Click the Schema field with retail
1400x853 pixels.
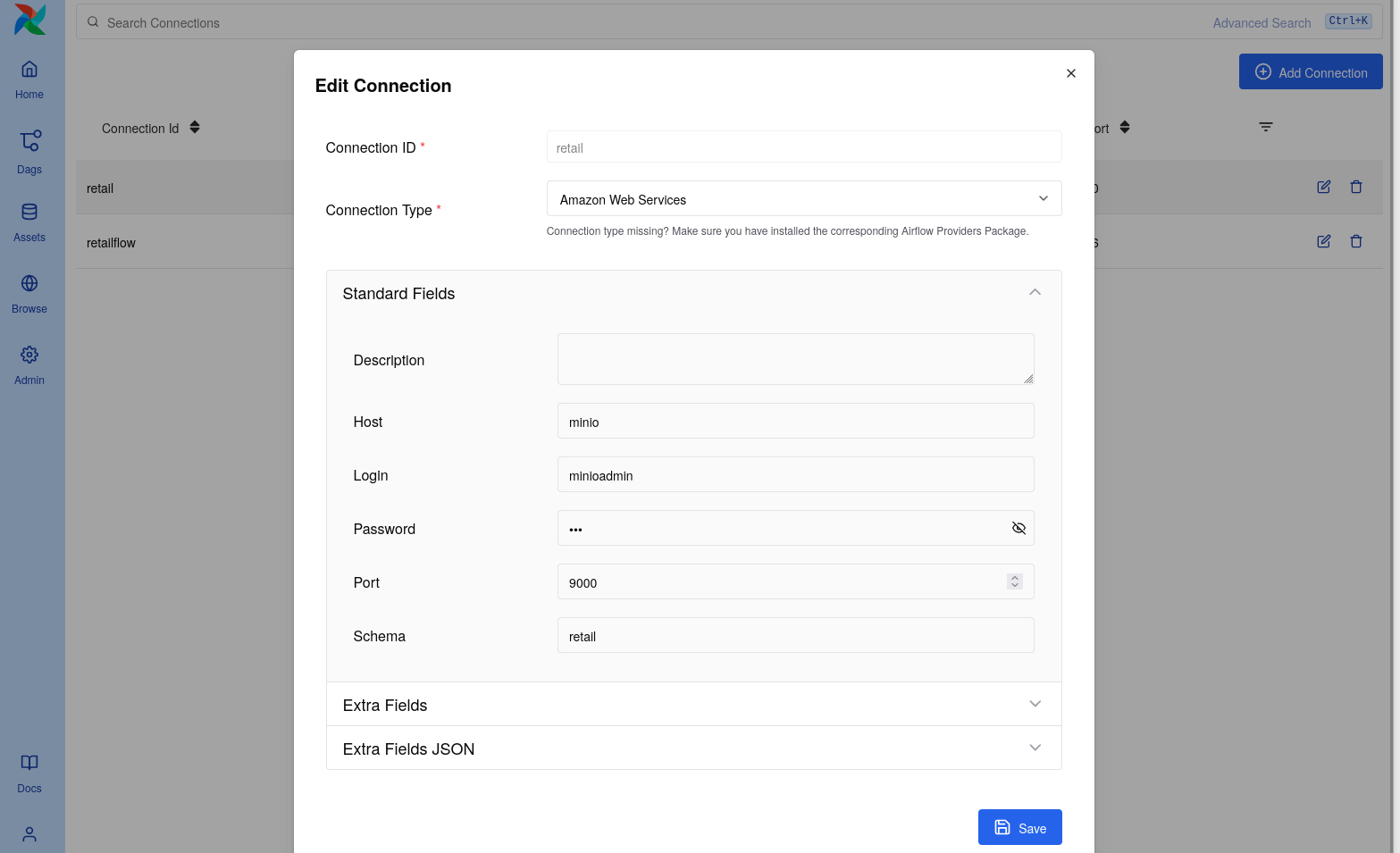pos(796,635)
